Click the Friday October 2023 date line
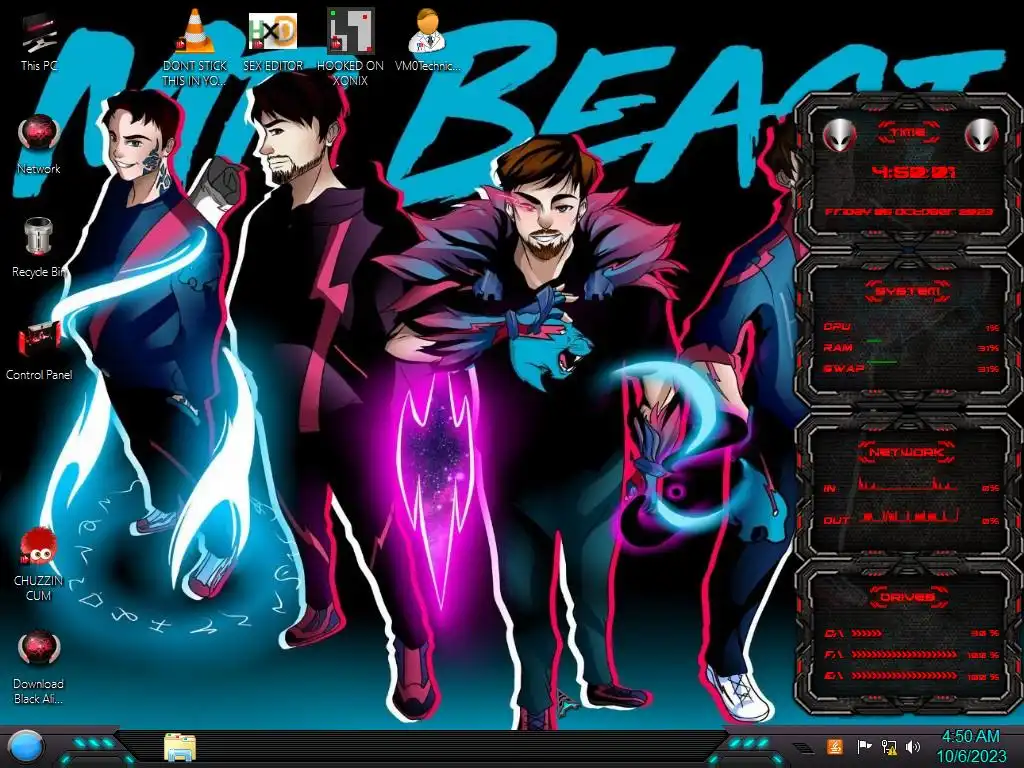Screen dimensions: 1024x768 coord(908,212)
